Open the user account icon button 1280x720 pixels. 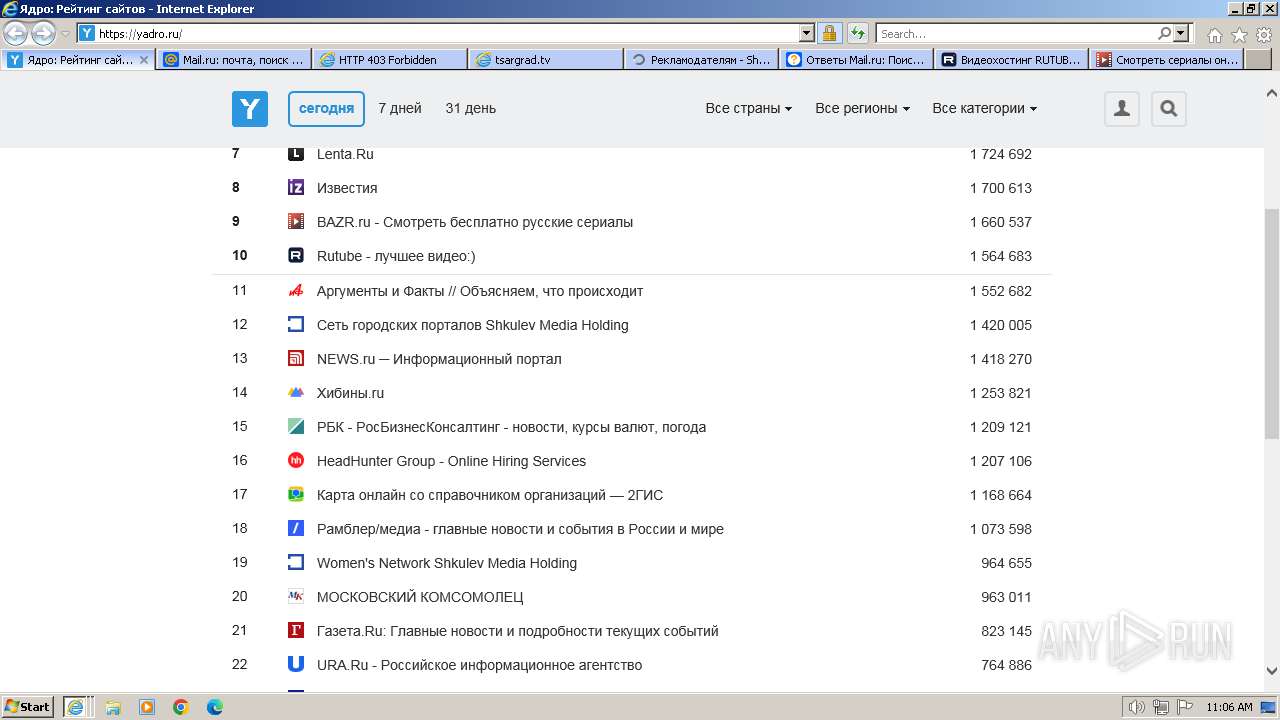[x=1122, y=109]
